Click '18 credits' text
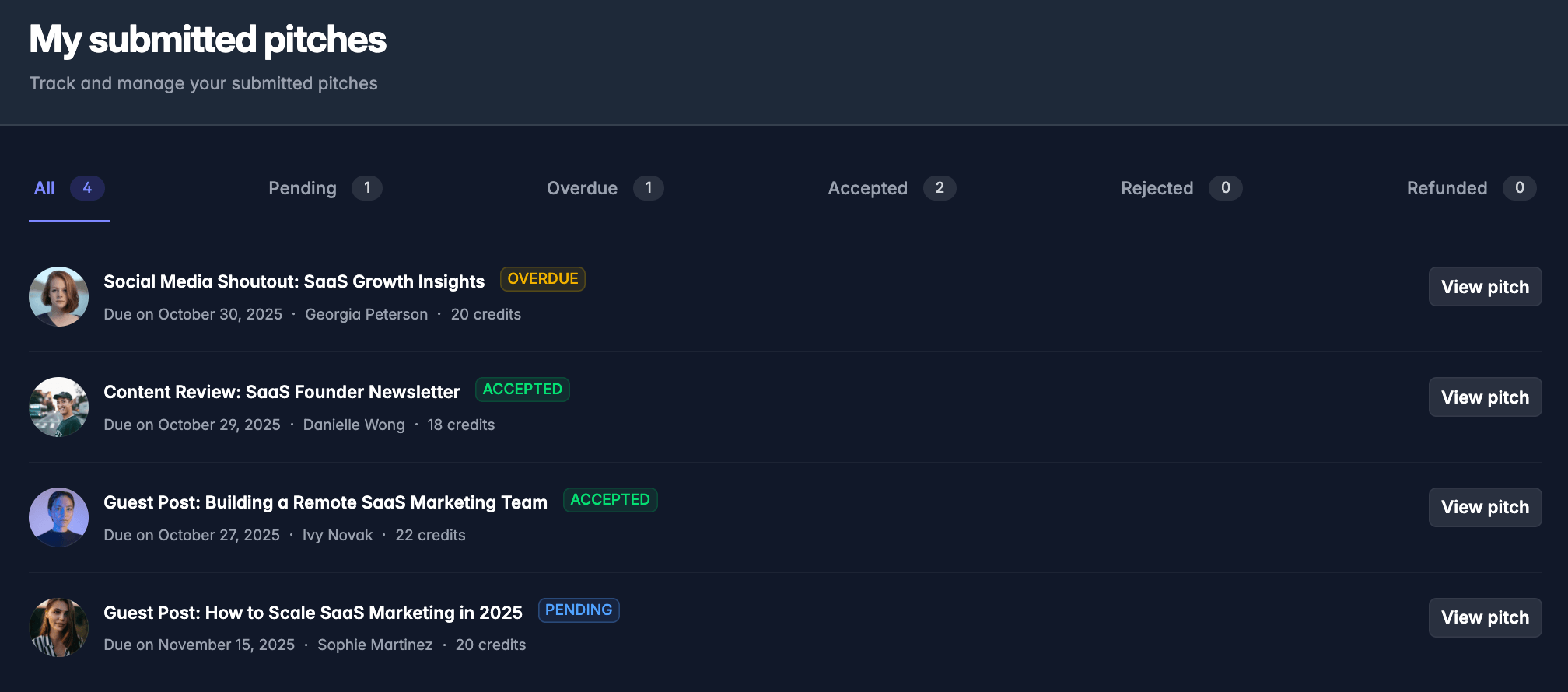The height and width of the screenshot is (692, 1568). (x=461, y=425)
